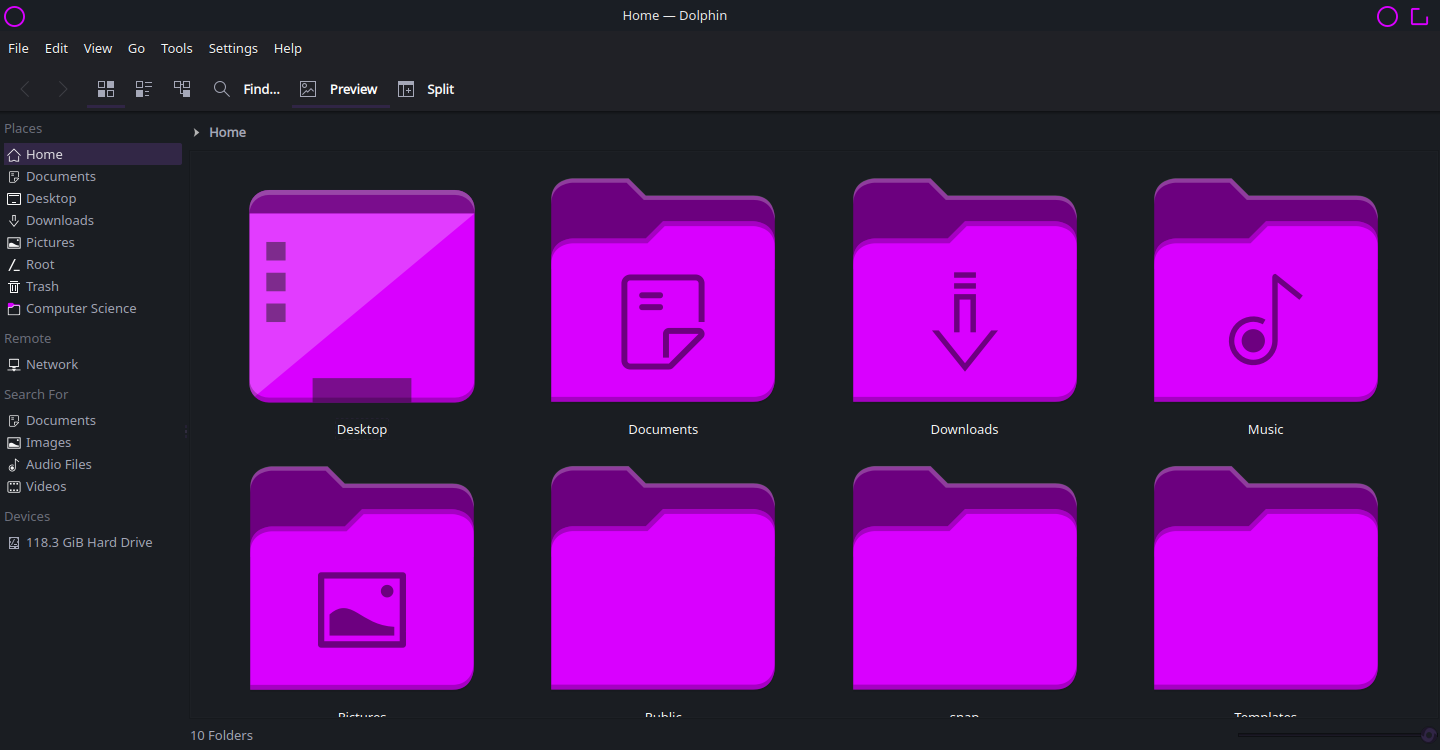Open the File menu
Viewport: 1440px width, 750px height.
pos(18,48)
